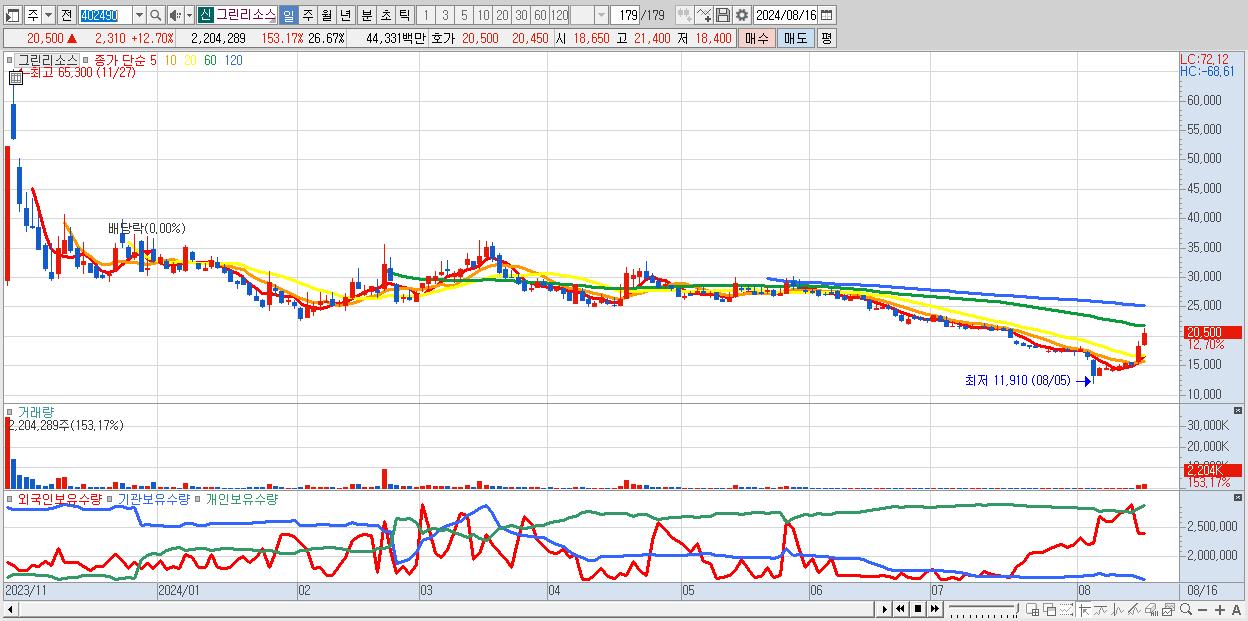Click the add indicator line icon
This screenshot has width=1248, height=621.
pos(704,15)
